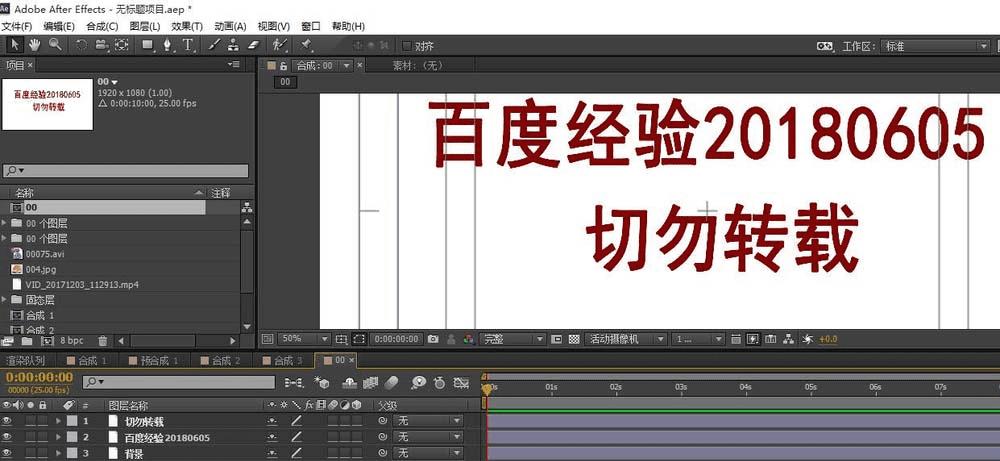
Task: Open the 合成(C) menu
Action: coord(102,26)
